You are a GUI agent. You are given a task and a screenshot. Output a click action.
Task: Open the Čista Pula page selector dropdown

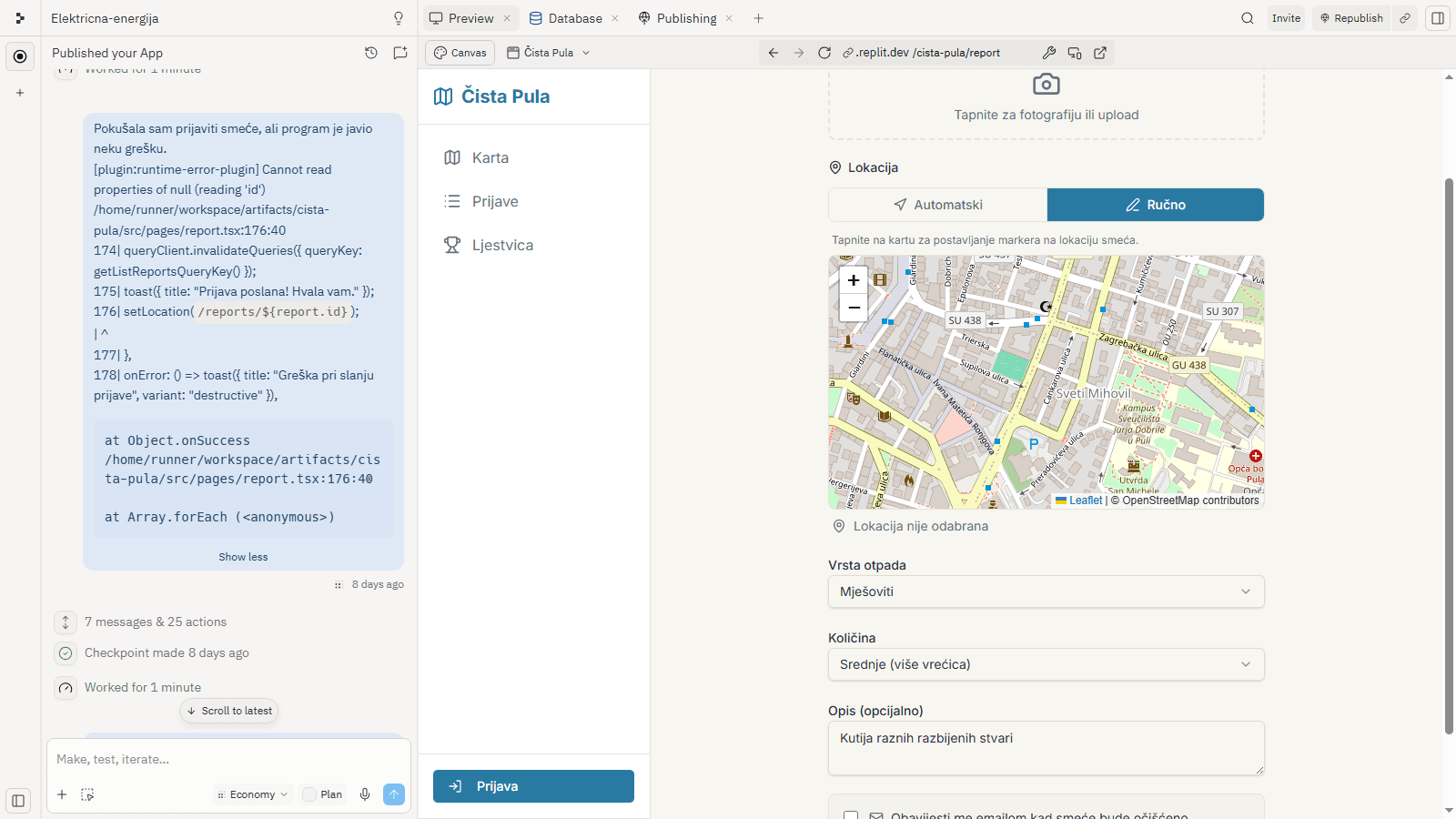click(x=549, y=53)
